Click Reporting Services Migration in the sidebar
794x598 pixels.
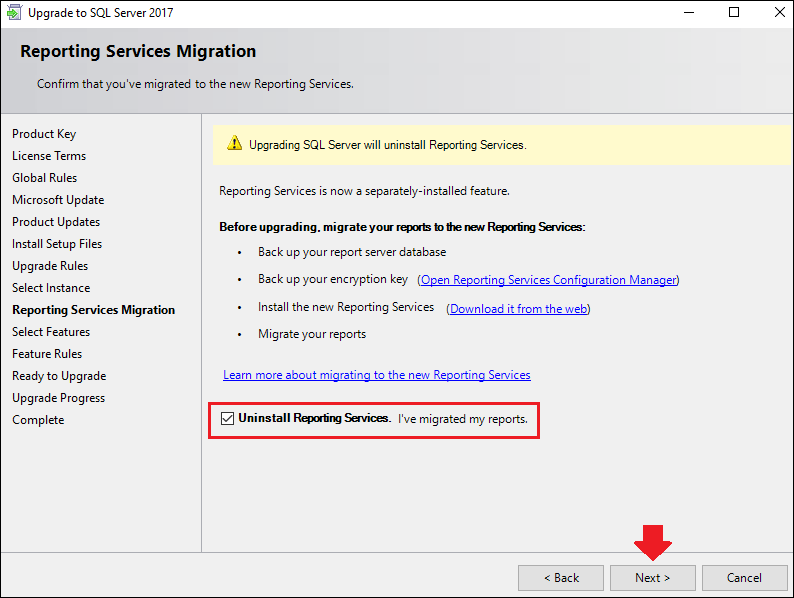pyautogui.click(x=94, y=310)
